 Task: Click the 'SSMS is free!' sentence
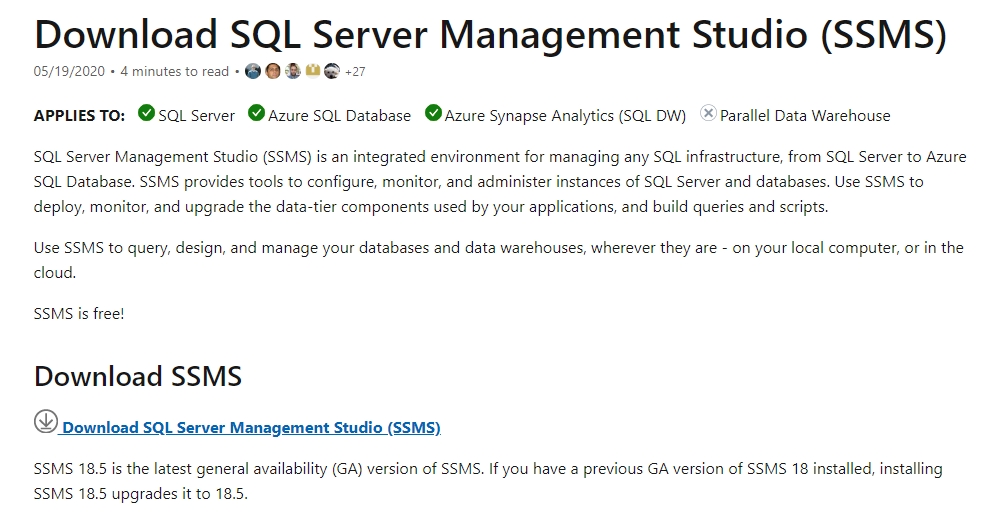coord(79,314)
